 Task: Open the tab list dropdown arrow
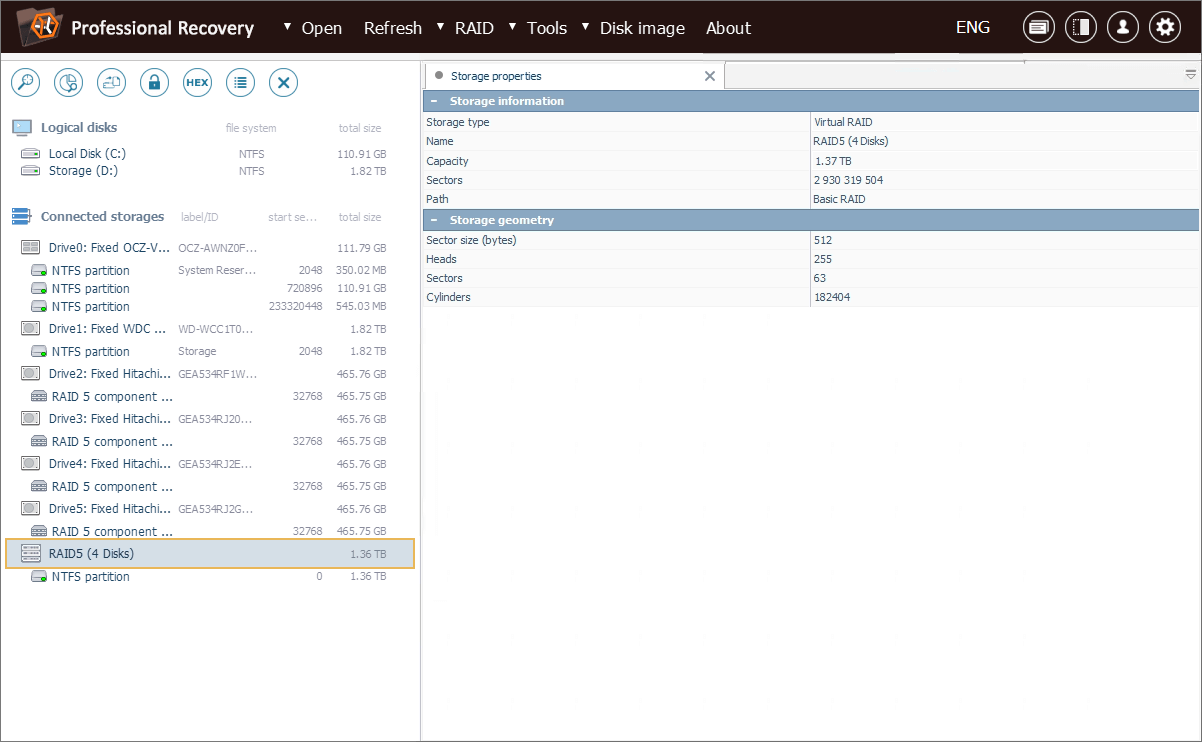[x=1190, y=75]
